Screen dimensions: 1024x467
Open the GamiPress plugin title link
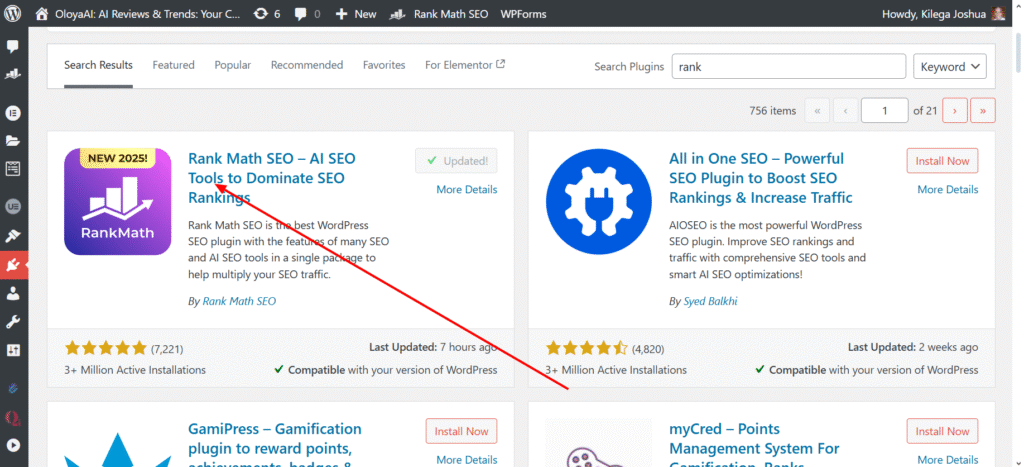coord(274,444)
